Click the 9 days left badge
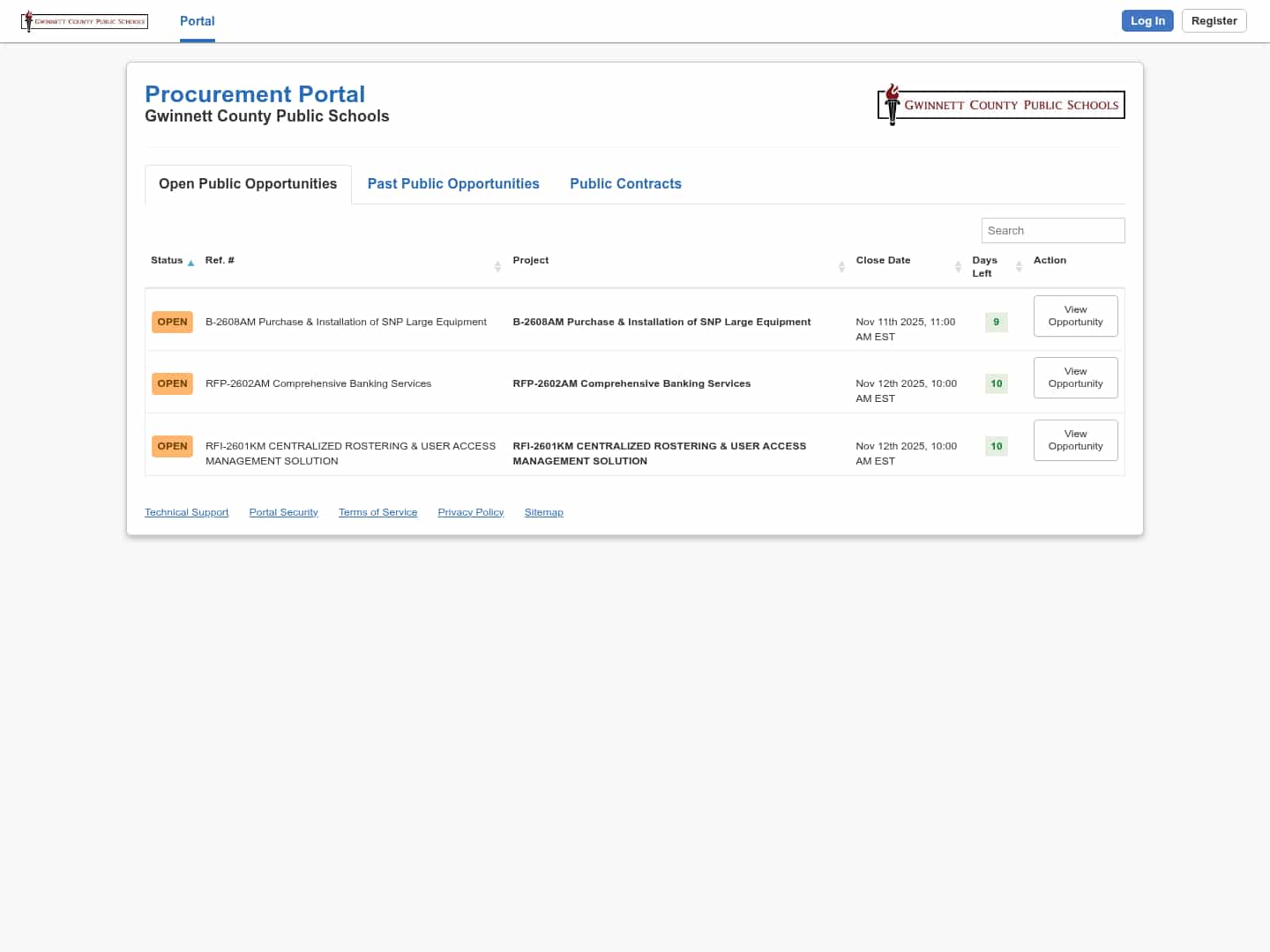The image size is (1270, 952). click(996, 322)
